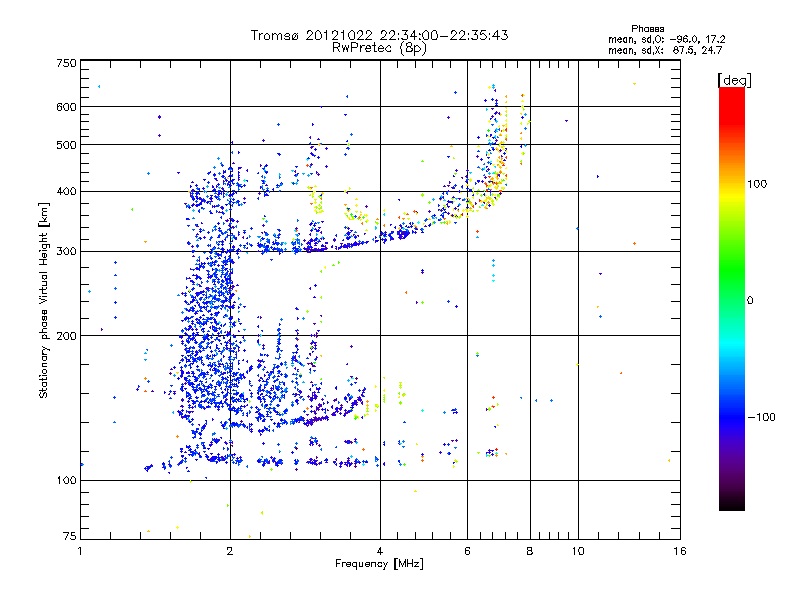Image resolution: width=800 pixels, height=600 pixels.
Task: Click the x-axis tick label '6'
Action: click(x=467, y=551)
